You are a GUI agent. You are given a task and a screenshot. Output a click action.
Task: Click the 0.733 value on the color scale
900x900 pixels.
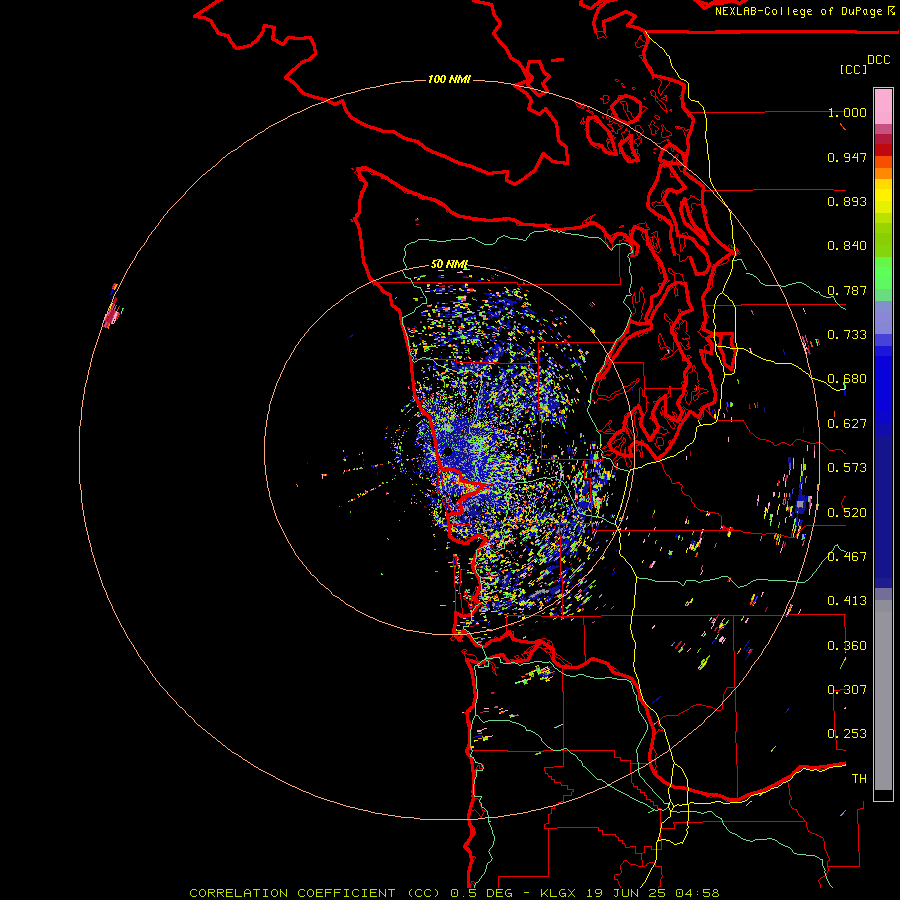tap(847, 335)
